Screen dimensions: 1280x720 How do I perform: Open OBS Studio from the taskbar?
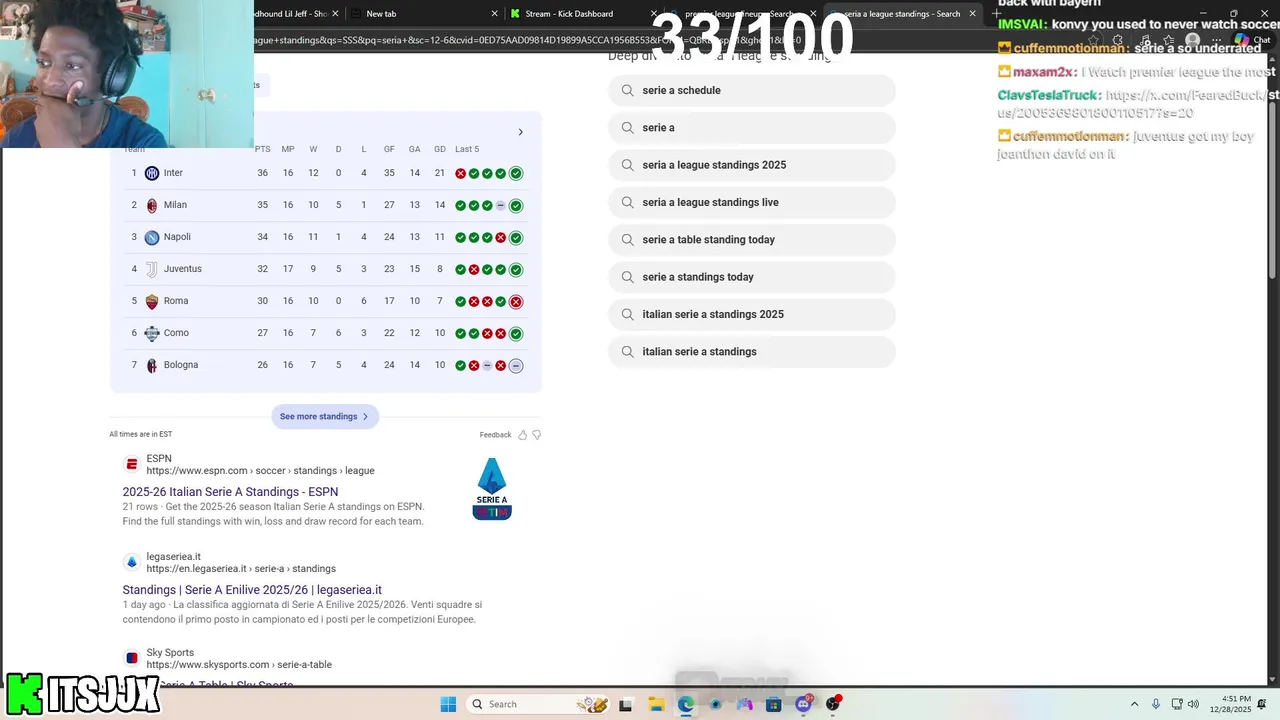point(833,704)
